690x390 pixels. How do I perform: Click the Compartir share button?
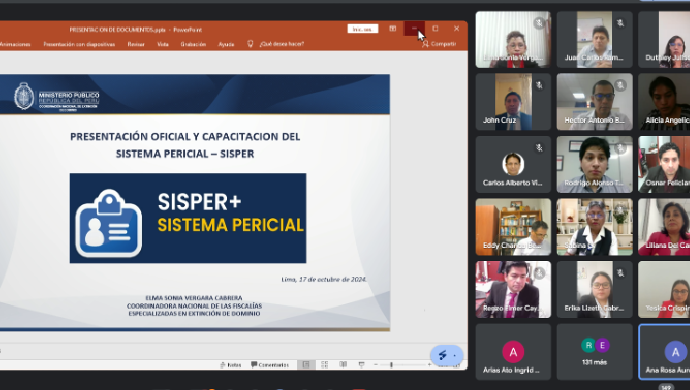click(x=439, y=44)
